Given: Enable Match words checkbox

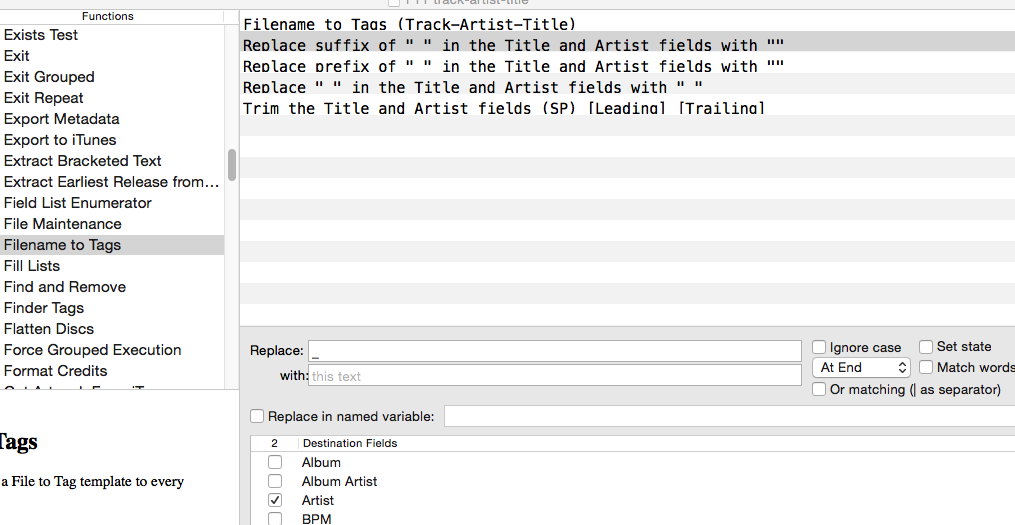Looking at the screenshot, I should [926, 367].
